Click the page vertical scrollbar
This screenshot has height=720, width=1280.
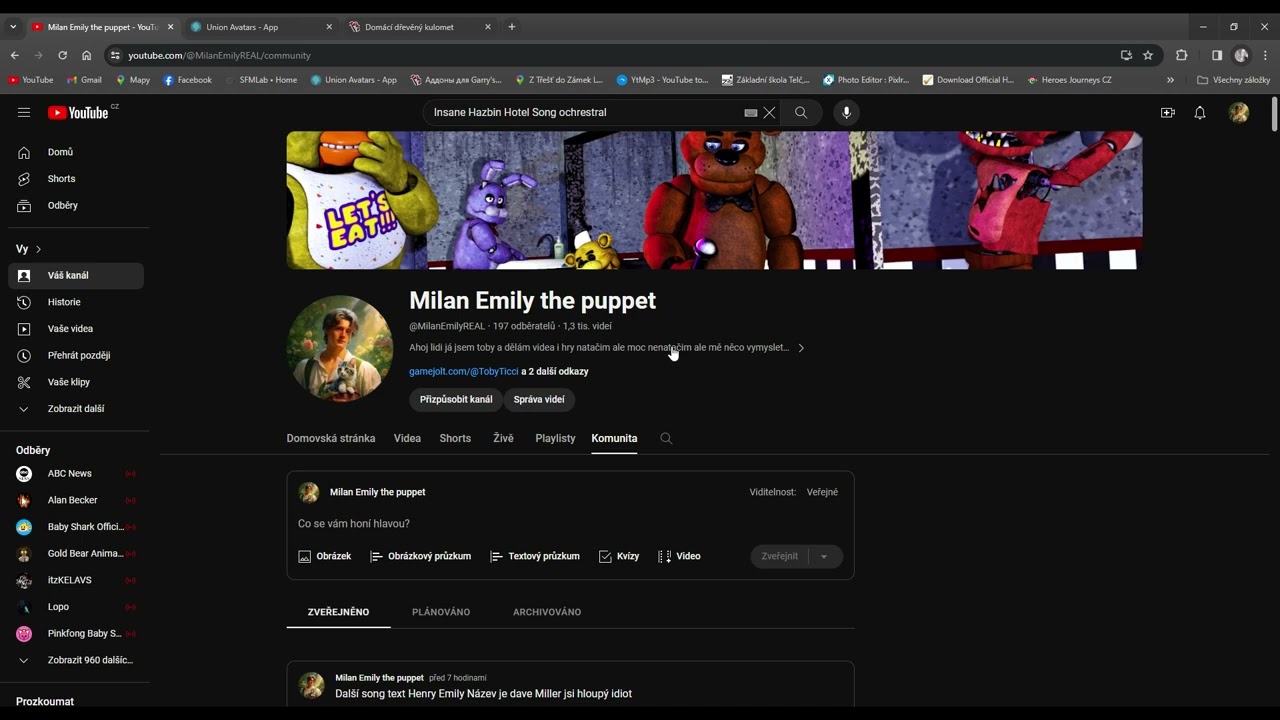click(x=1274, y=114)
